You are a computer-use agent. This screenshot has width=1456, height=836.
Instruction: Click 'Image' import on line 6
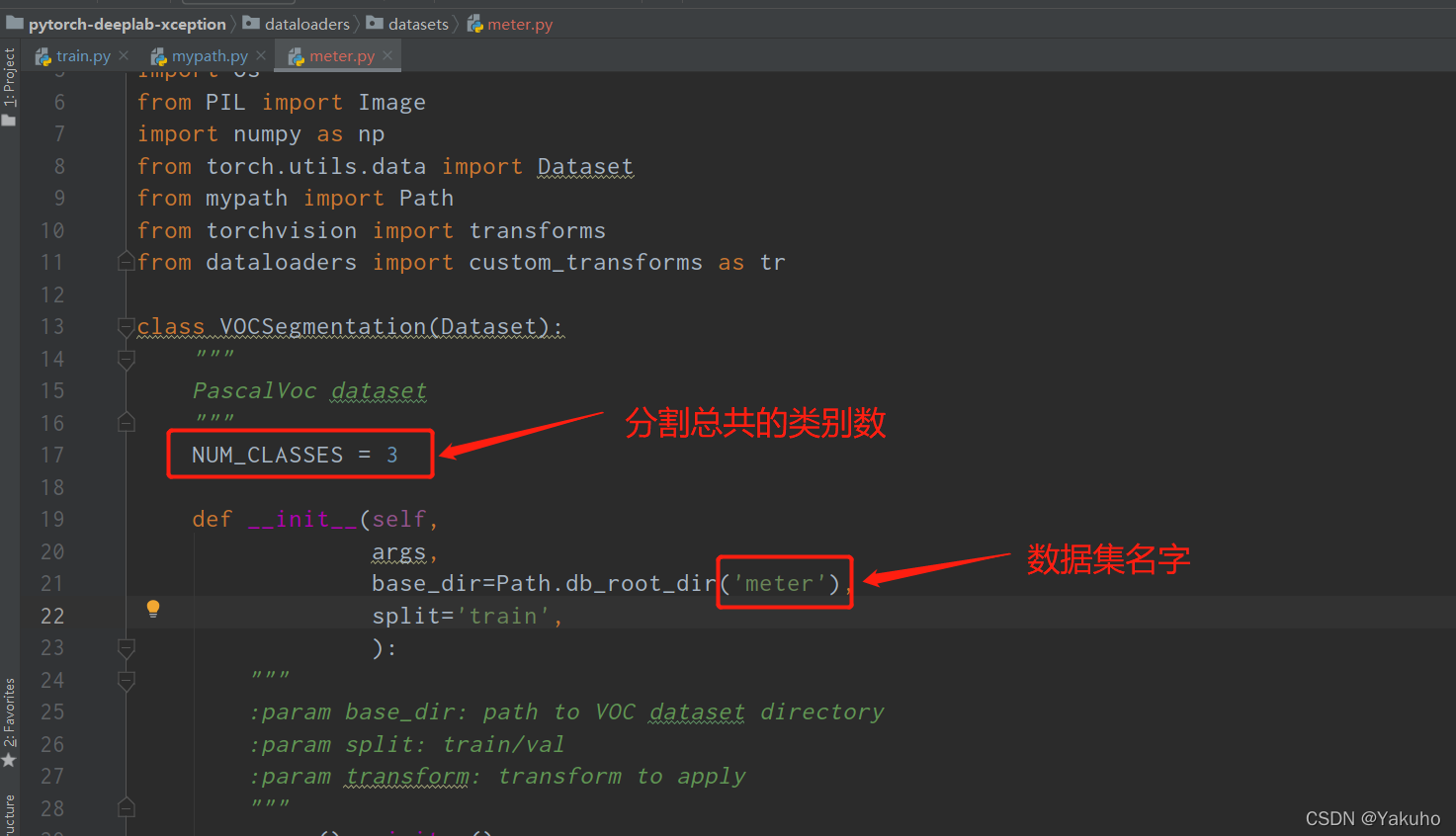391,102
